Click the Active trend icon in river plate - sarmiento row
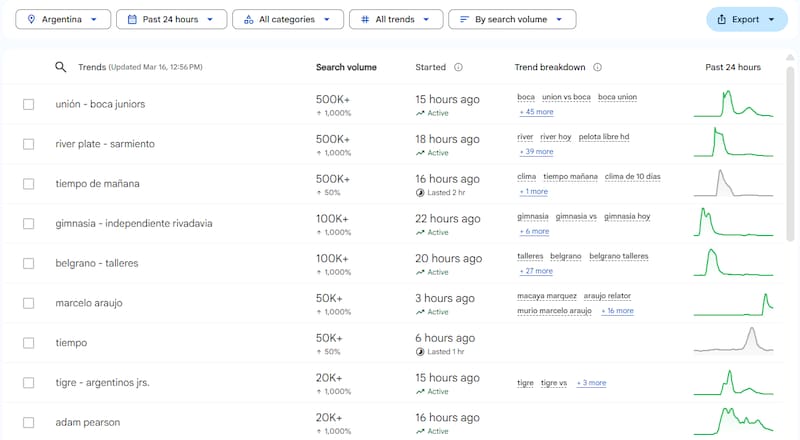 pos(420,153)
